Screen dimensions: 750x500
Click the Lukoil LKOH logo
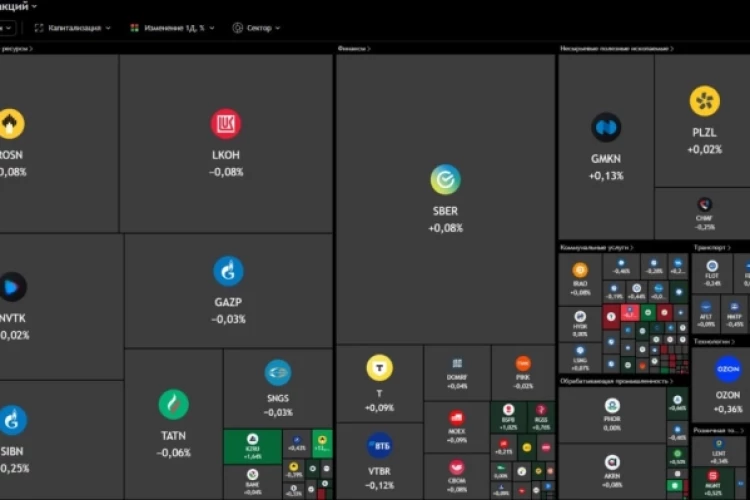click(x=226, y=124)
